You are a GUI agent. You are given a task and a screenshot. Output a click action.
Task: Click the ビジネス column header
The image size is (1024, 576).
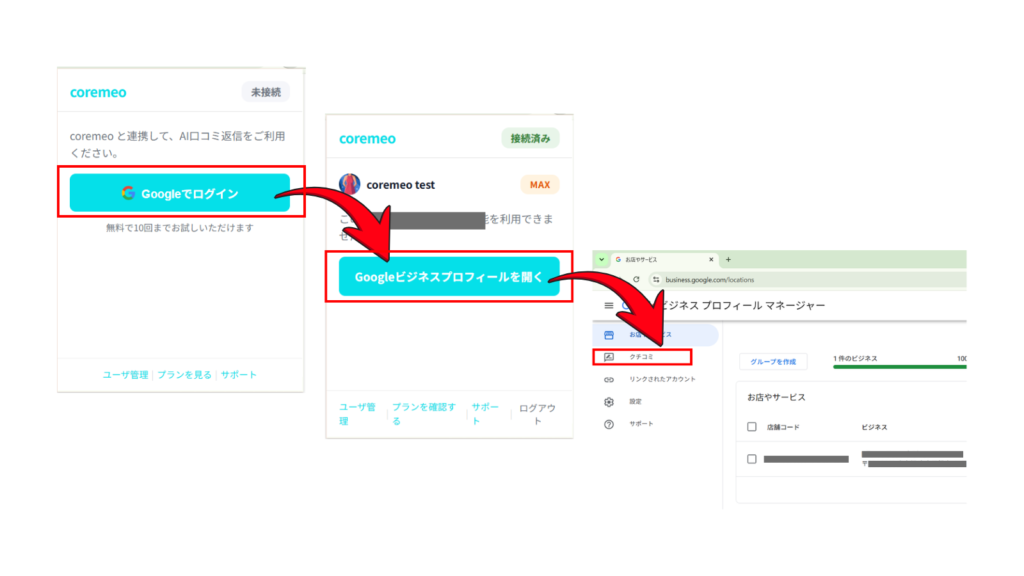tap(874, 427)
